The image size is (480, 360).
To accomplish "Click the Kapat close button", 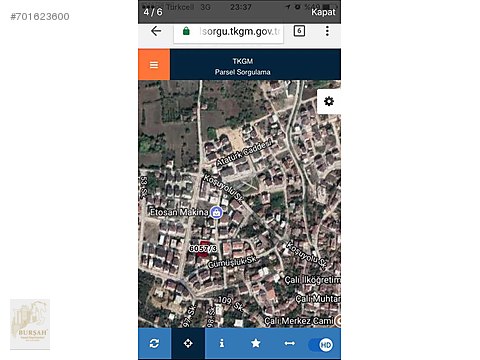I will pyautogui.click(x=323, y=12).
